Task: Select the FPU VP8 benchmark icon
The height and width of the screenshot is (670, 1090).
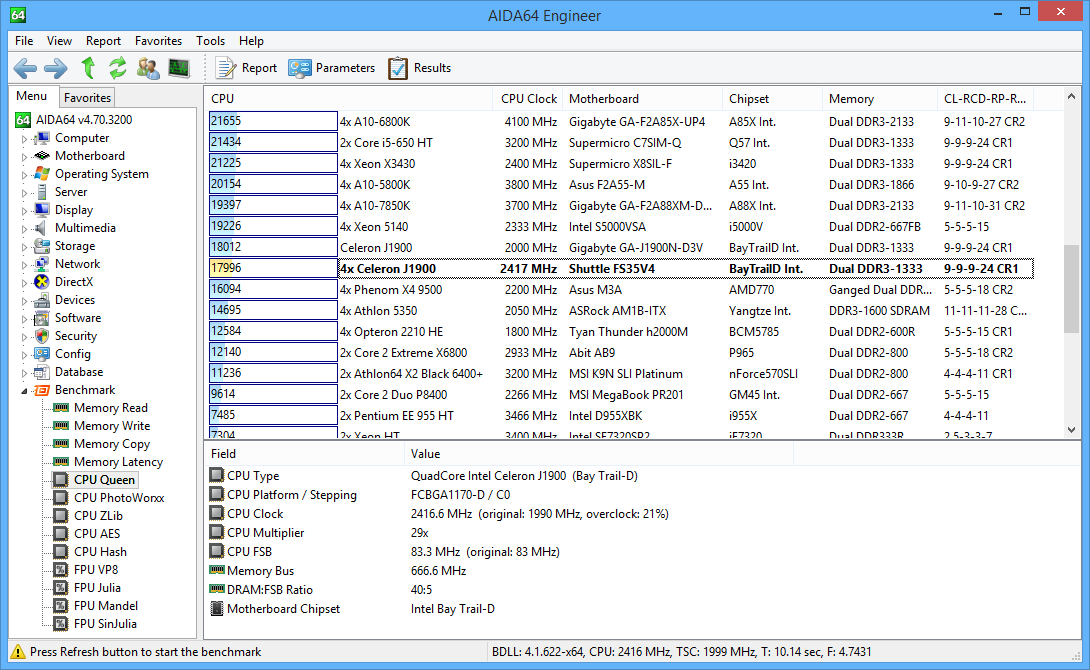Action: tap(61, 570)
